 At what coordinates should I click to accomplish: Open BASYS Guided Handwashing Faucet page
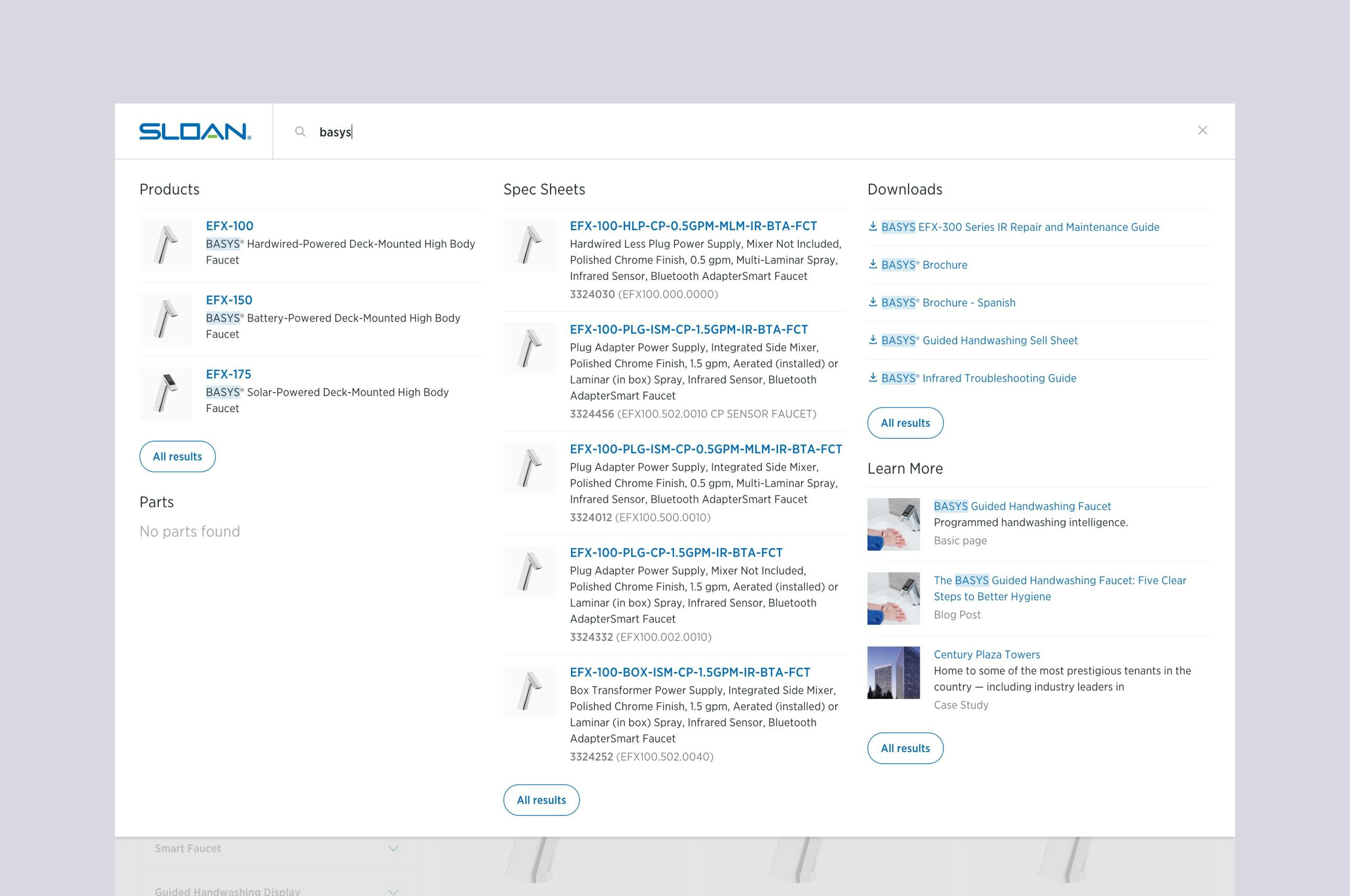coord(1022,506)
